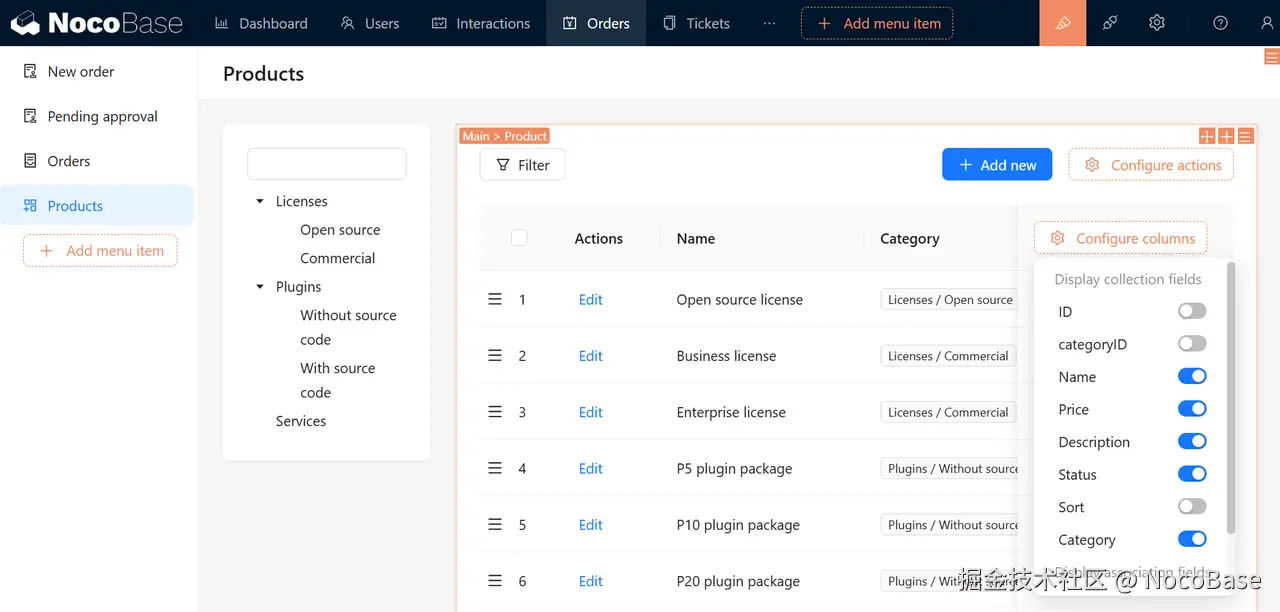This screenshot has width=1280, height=612.
Task: Click the scrollbar in the fields dropdown
Action: tap(1230, 397)
